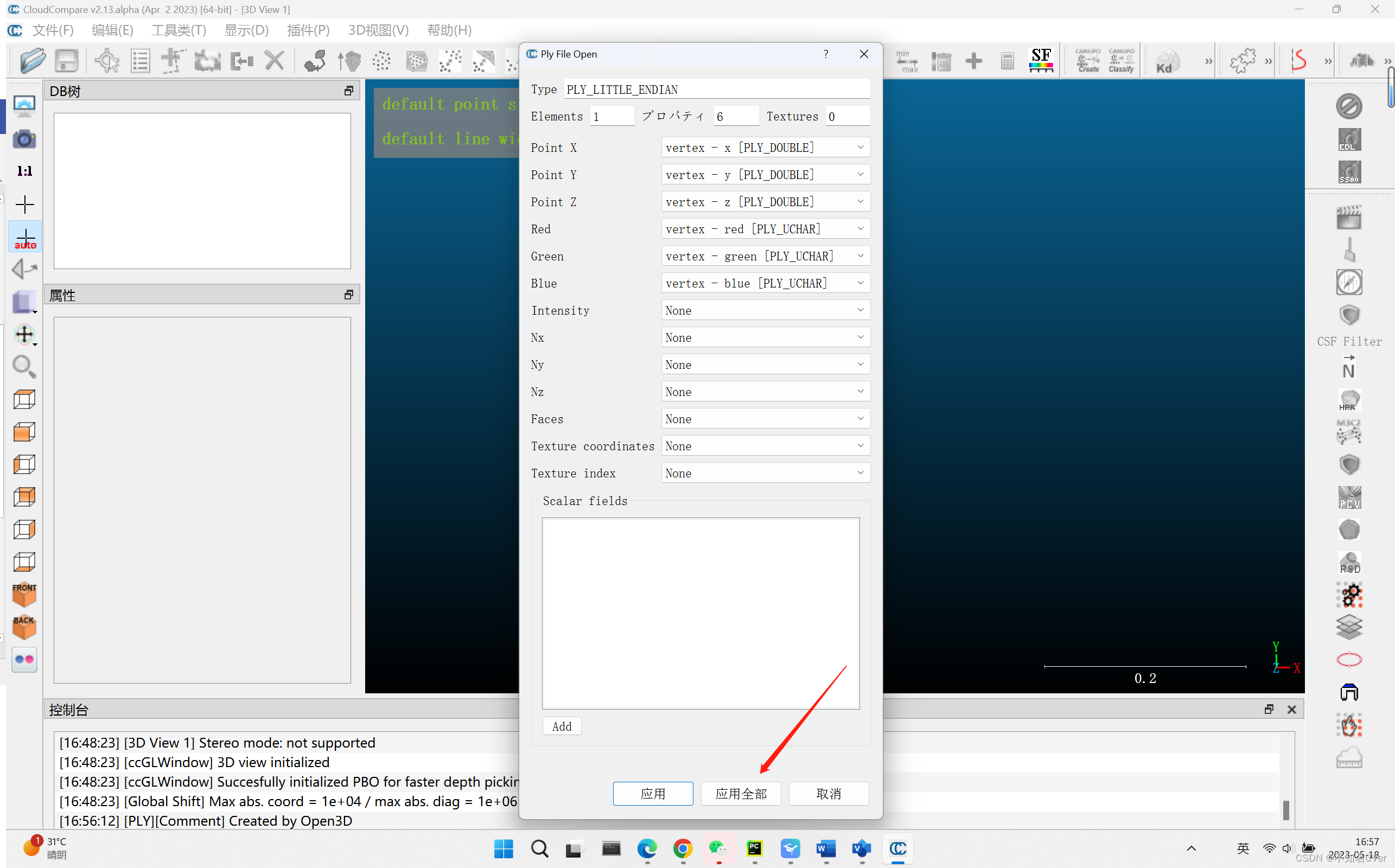1395x868 pixels.
Task: Open the 显示(D) menu
Action: (x=246, y=30)
